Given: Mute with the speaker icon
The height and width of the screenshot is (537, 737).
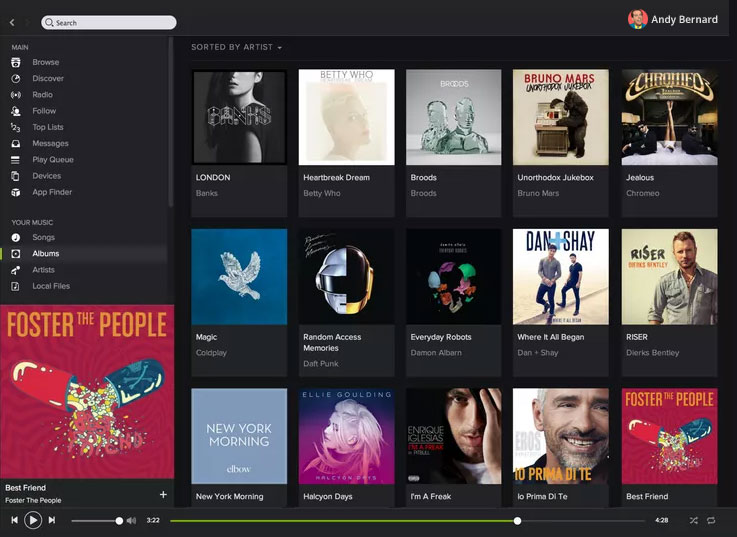Looking at the screenshot, I should click(x=131, y=521).
